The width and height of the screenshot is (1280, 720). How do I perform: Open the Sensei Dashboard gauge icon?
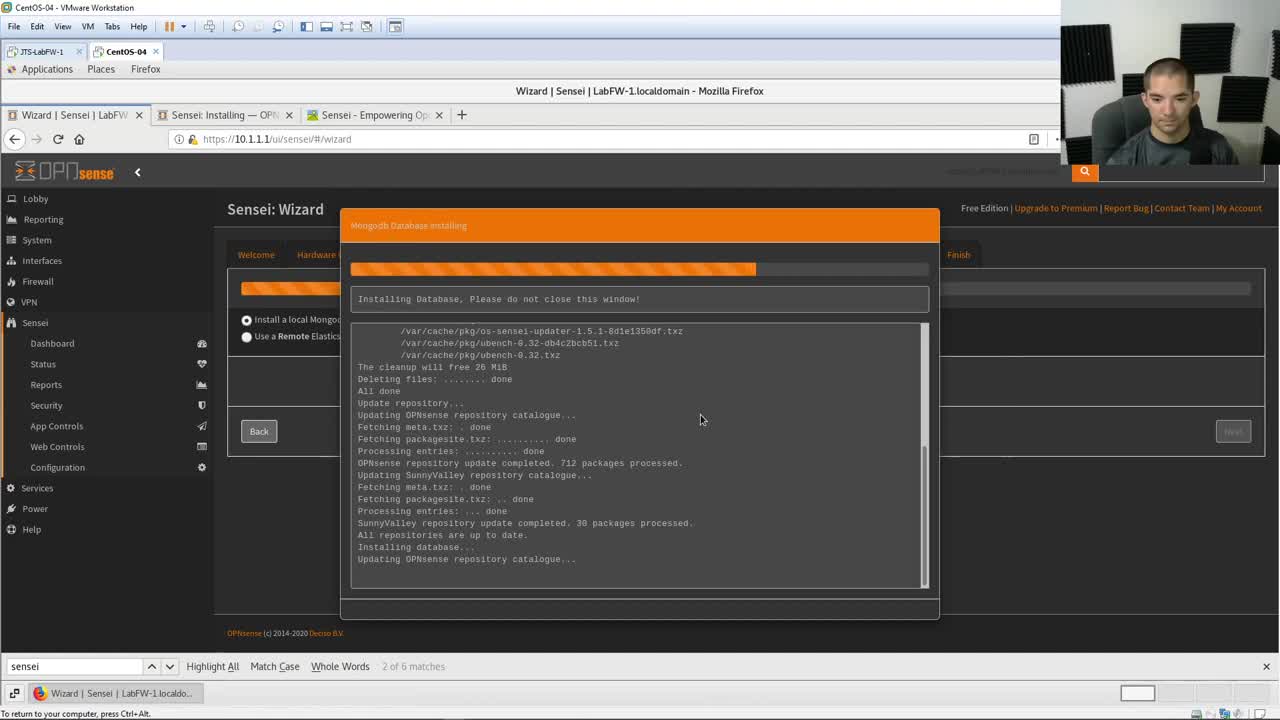coord(201,343)
